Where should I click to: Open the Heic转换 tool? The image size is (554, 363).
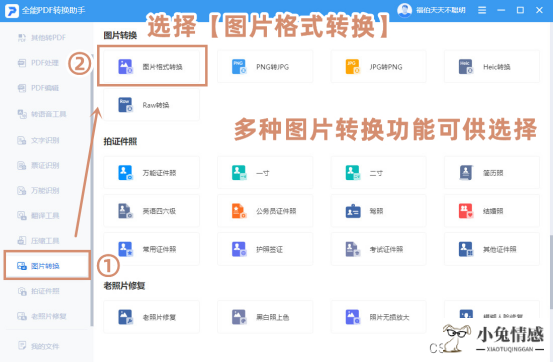[x=492, y=66]
